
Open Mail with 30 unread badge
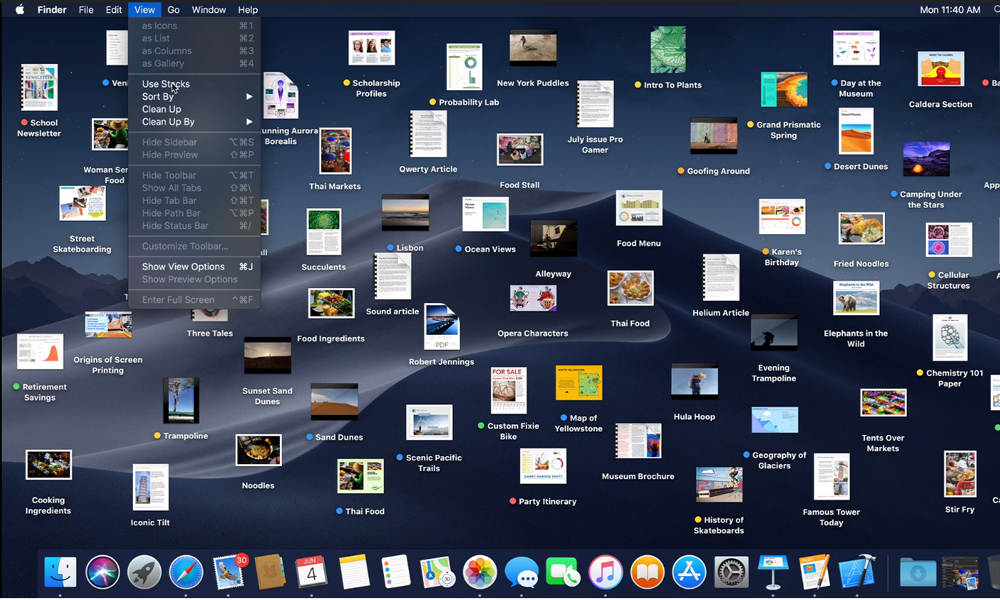coord(229,572)
